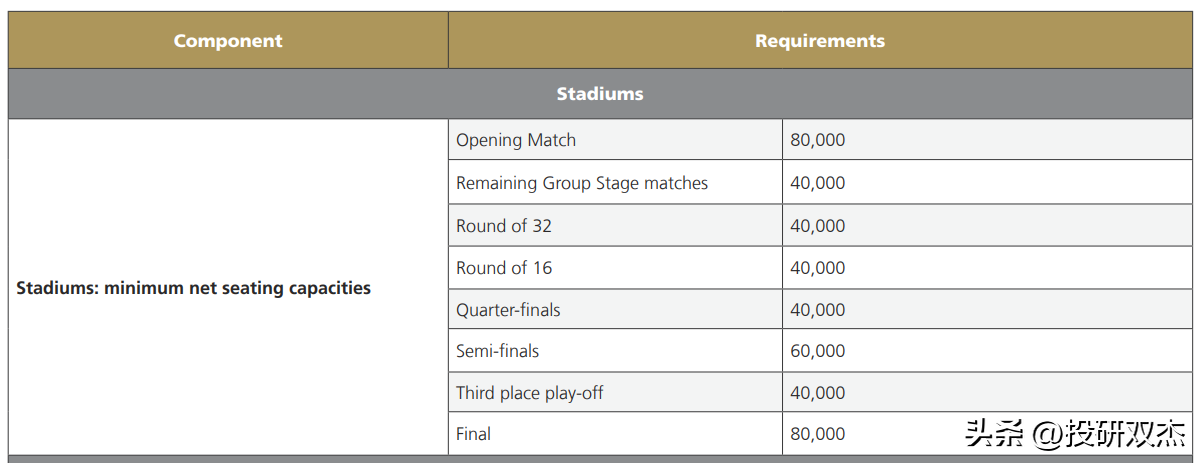The height and width of the screenshot is (463, 1200).
Task: Select the Remaining Group Stage matches cell
Action: [x=615, y=183]
